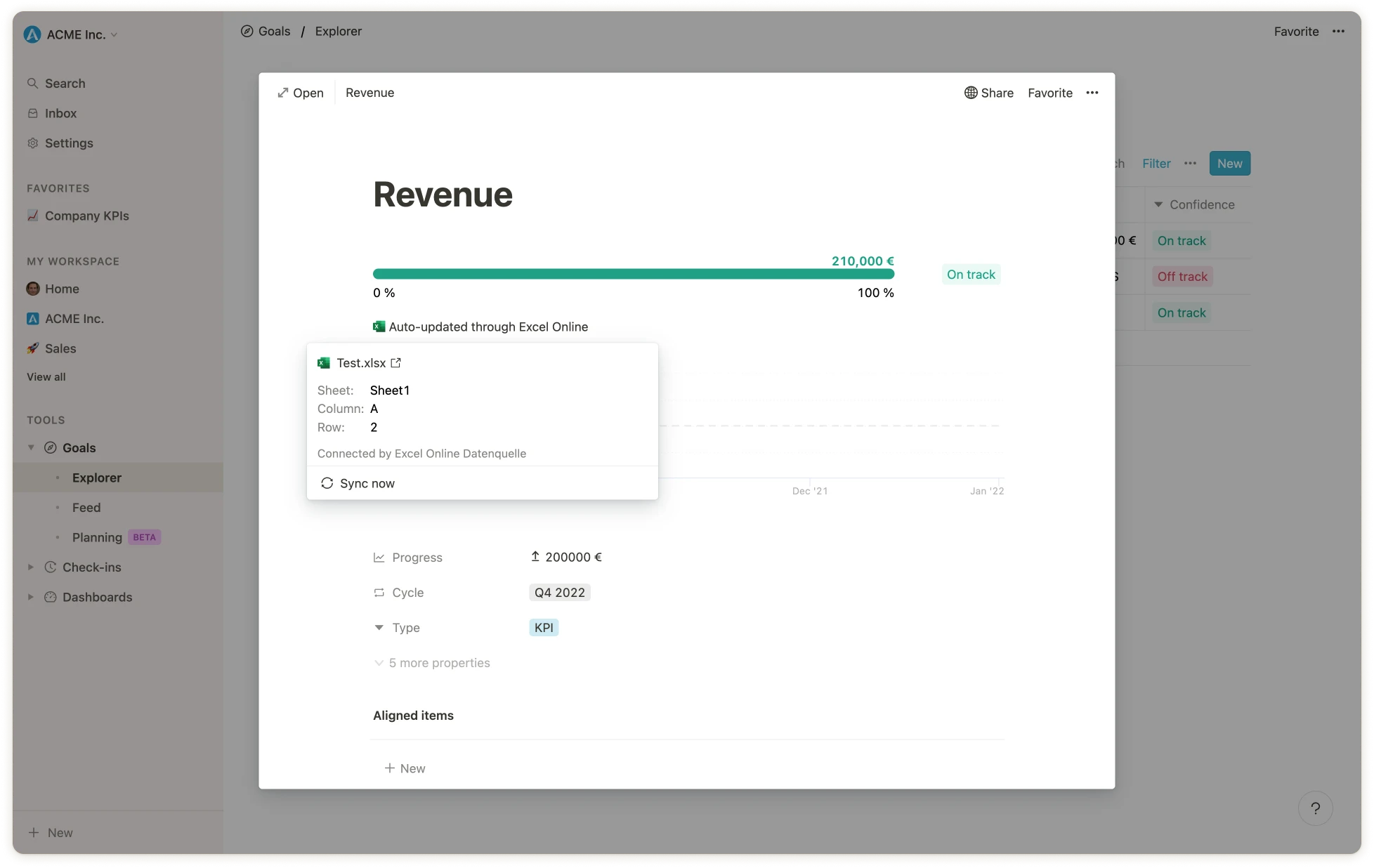Click the globe Share icon
Screen dimensions: 1374x868
pos(971,93)
